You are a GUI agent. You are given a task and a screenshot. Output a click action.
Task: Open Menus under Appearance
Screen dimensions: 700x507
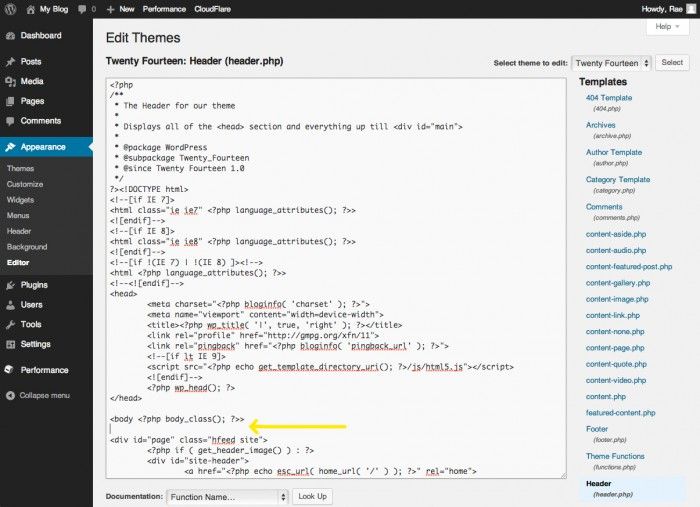click(x=18, y=215)
